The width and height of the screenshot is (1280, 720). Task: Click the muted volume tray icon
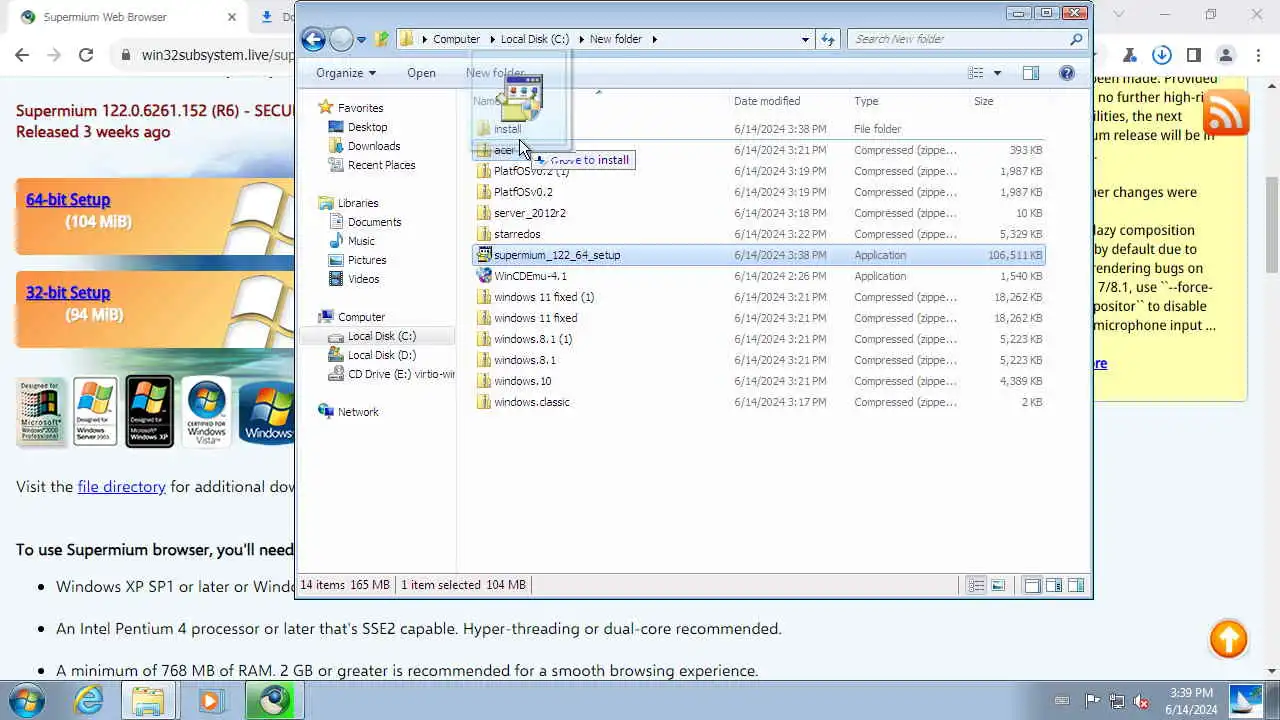(1141, 701)
